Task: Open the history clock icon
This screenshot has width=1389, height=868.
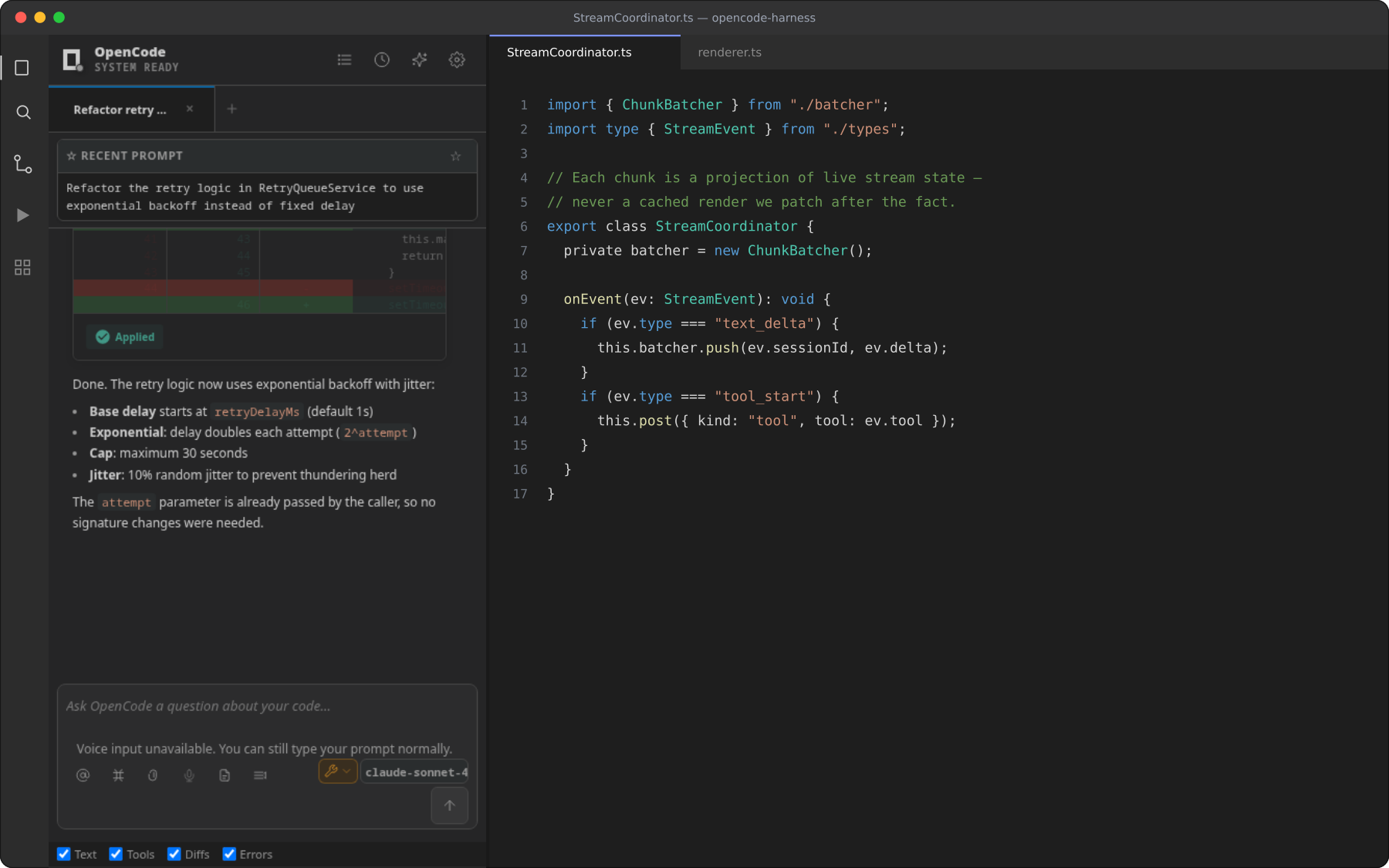Action: [382, 59]
